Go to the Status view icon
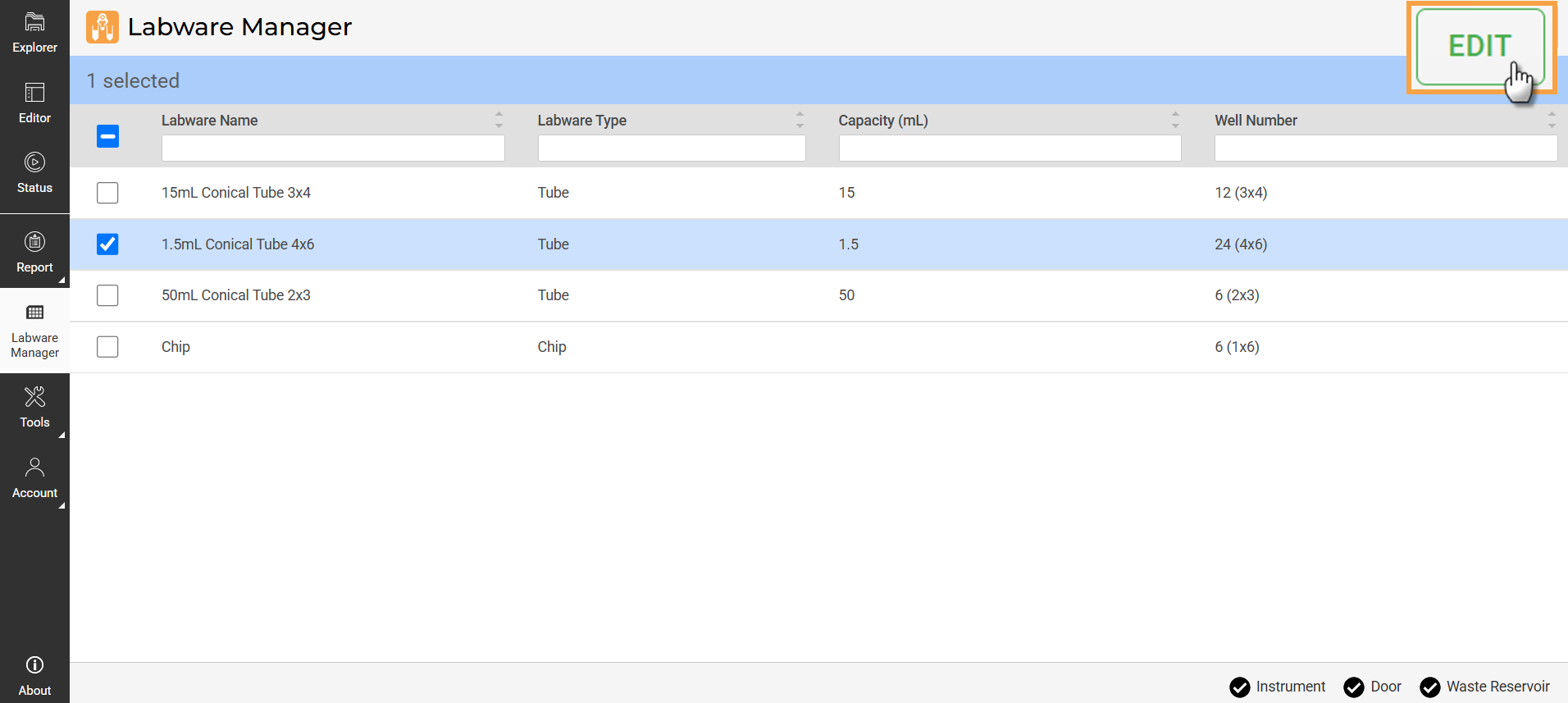1568x703 pixels. tap(34, 162)
